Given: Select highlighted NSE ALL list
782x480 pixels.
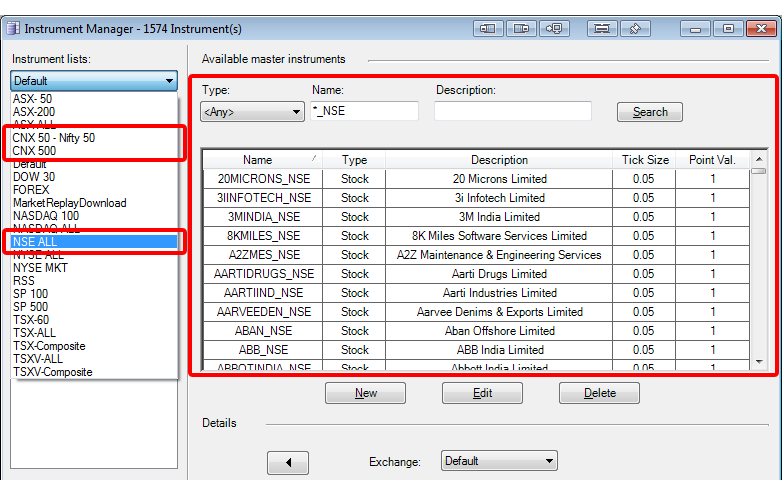Looking at the screenshot, I should click(94, 242).
